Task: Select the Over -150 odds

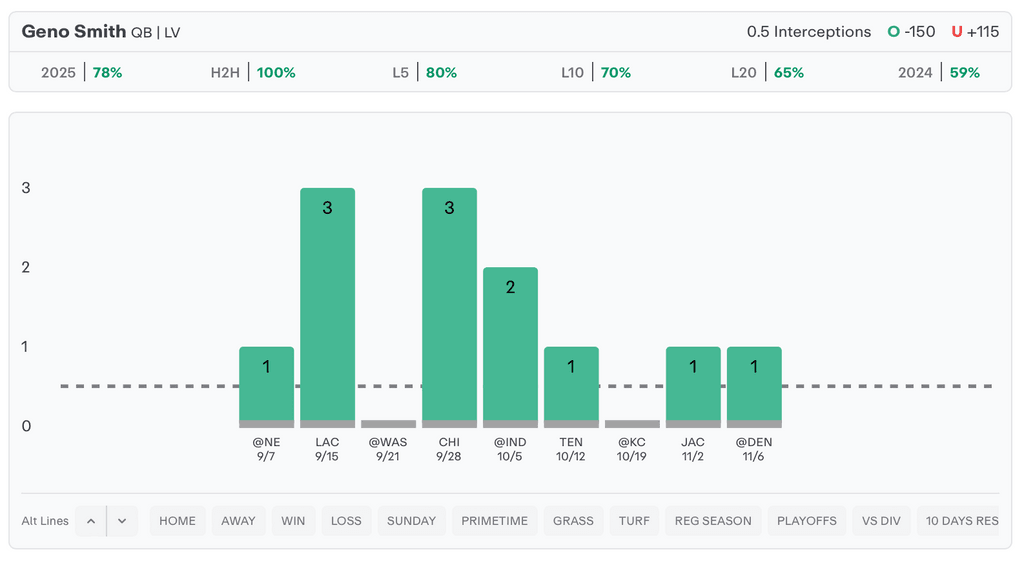Action: [911, 32]
